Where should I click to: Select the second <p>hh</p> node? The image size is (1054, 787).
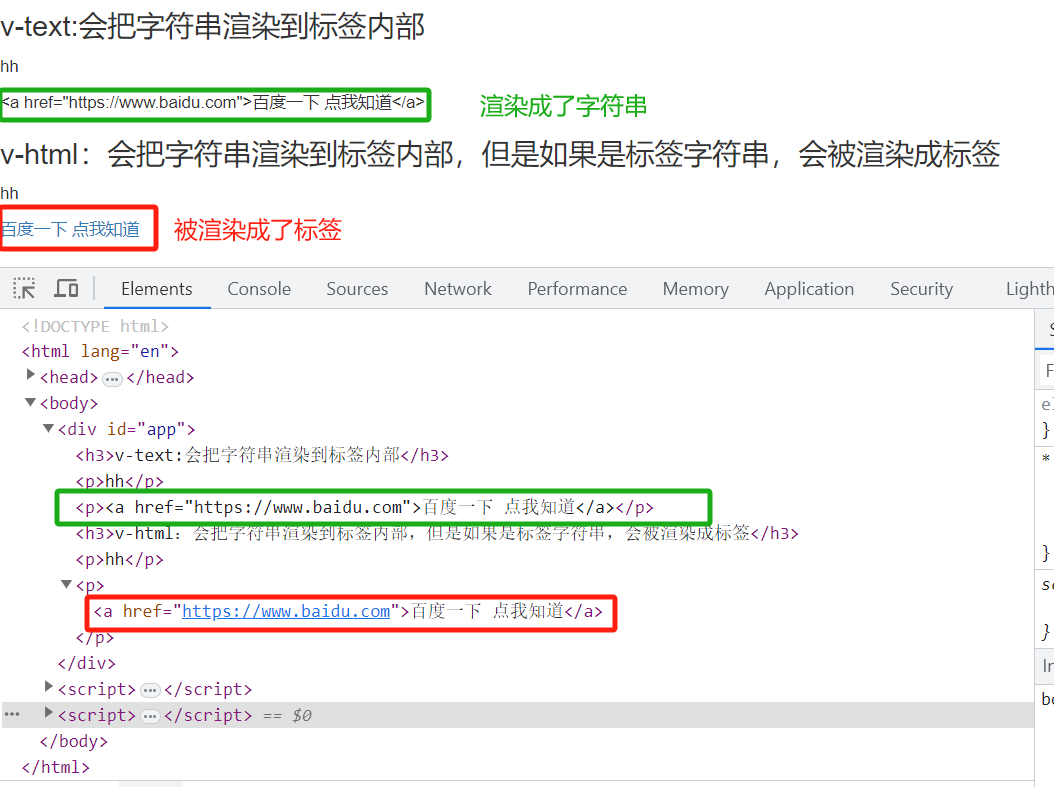point(120,559)
